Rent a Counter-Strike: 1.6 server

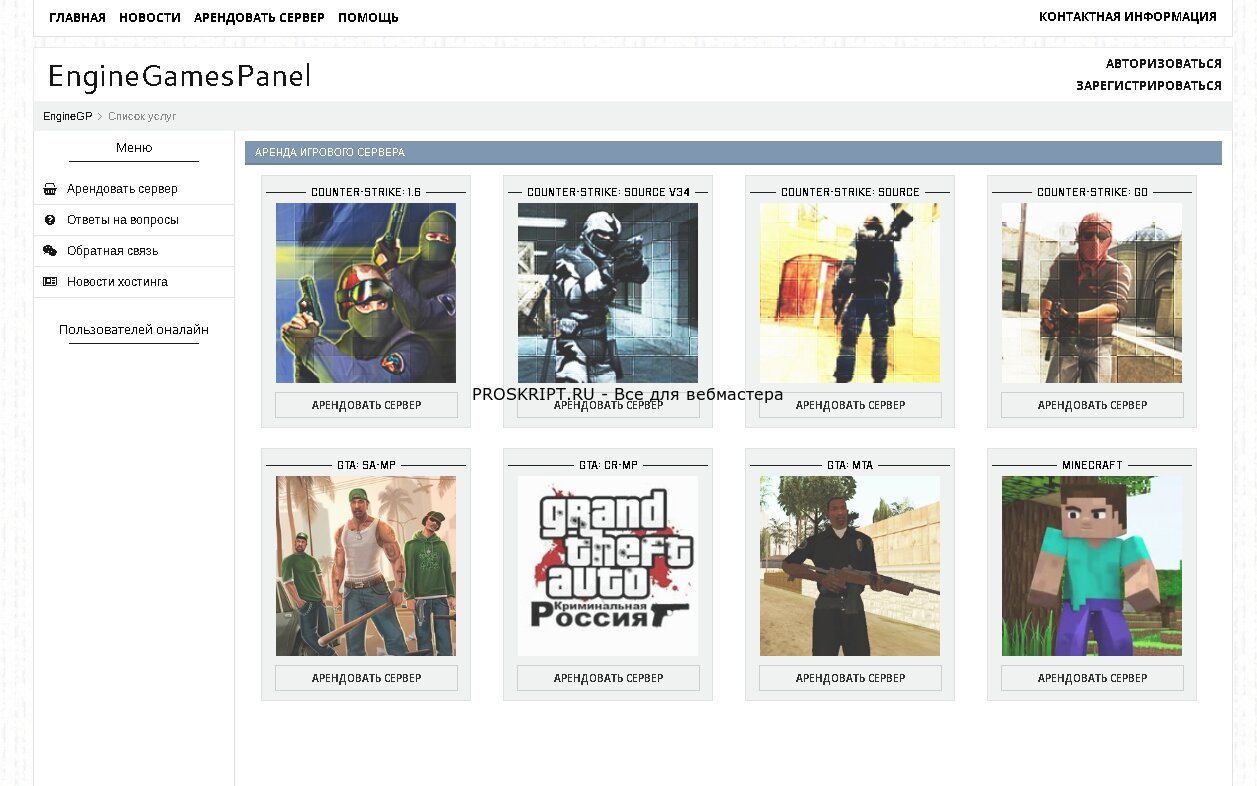click(x=366, y=405)
